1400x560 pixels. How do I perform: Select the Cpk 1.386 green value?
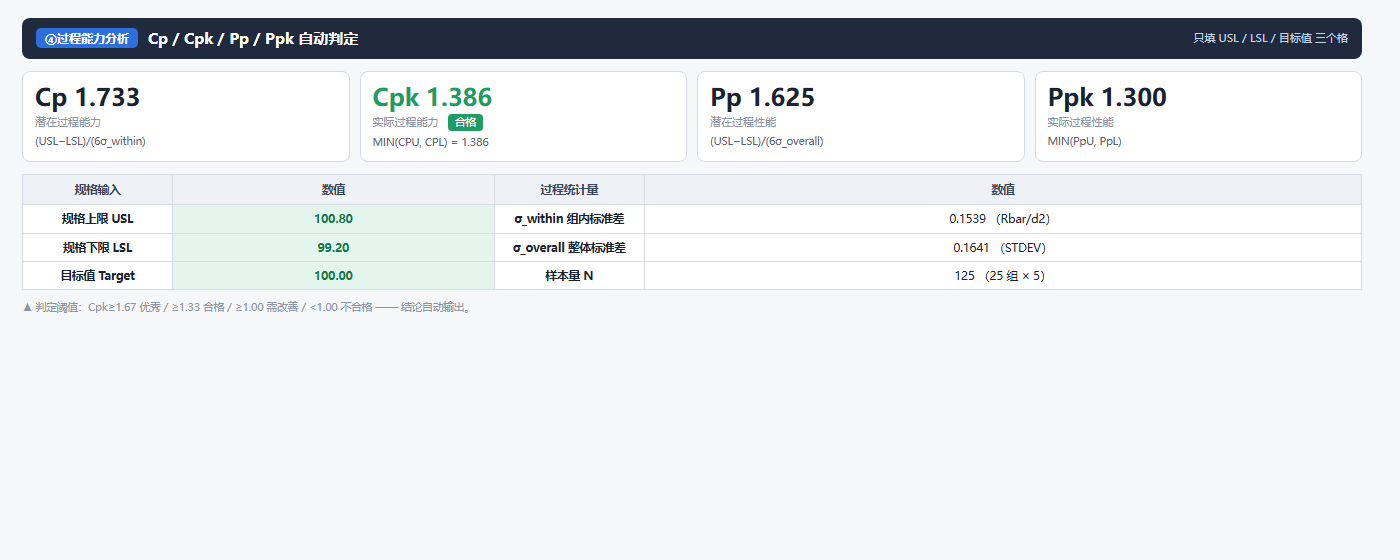click(x=432, y=97)
